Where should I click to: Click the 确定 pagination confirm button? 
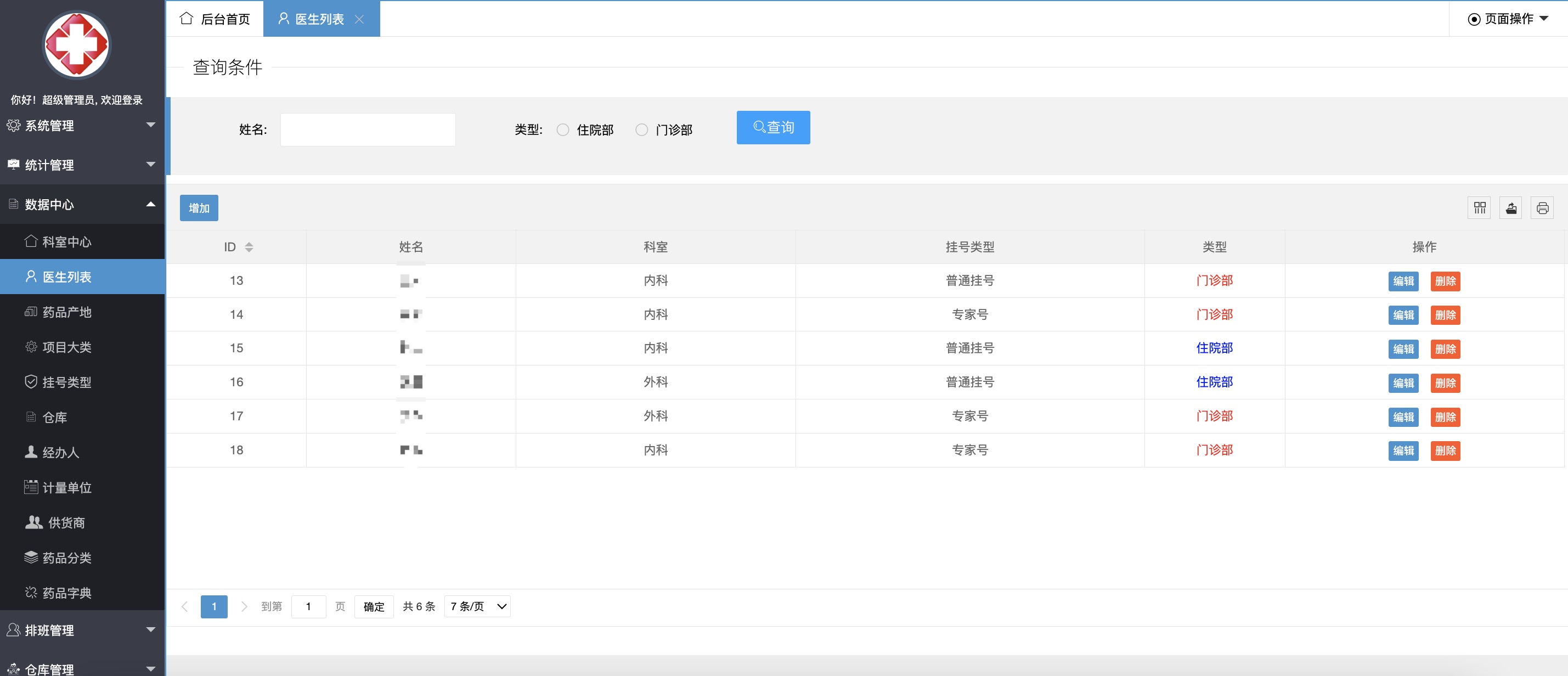(x=374, y=606)
